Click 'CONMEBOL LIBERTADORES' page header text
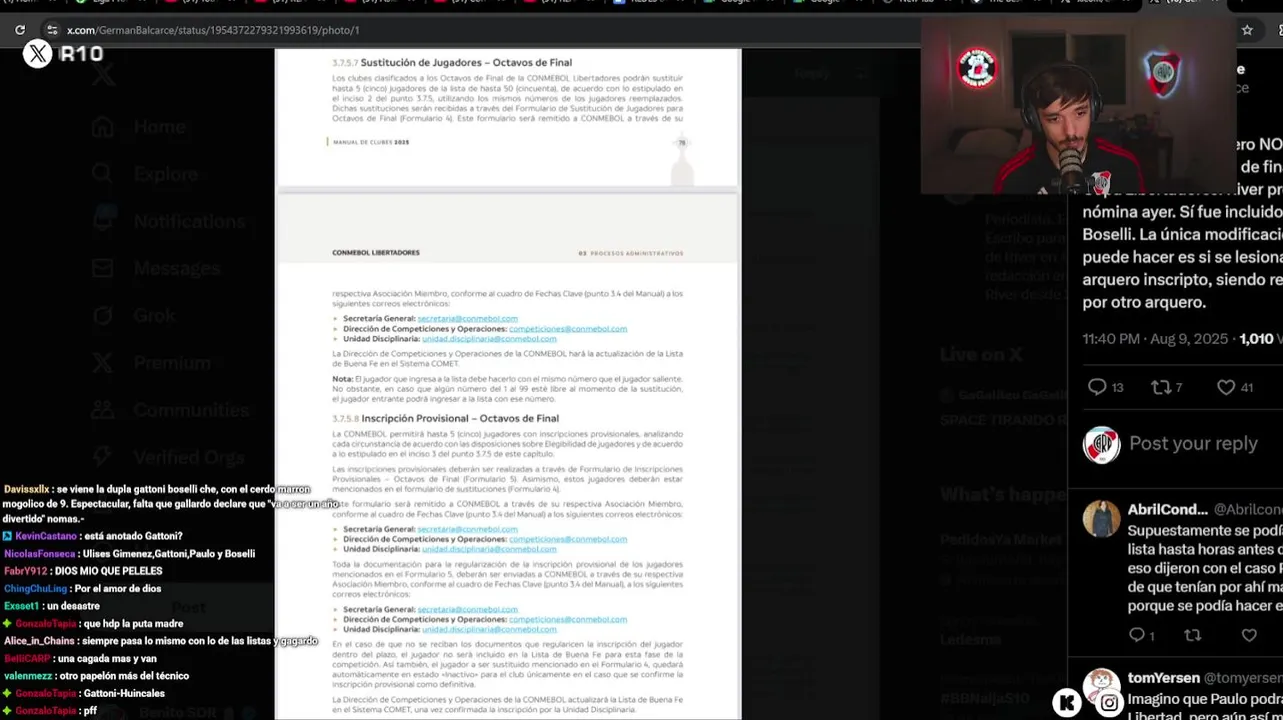This screenshot has width=1283, height=720. (376, 253)
